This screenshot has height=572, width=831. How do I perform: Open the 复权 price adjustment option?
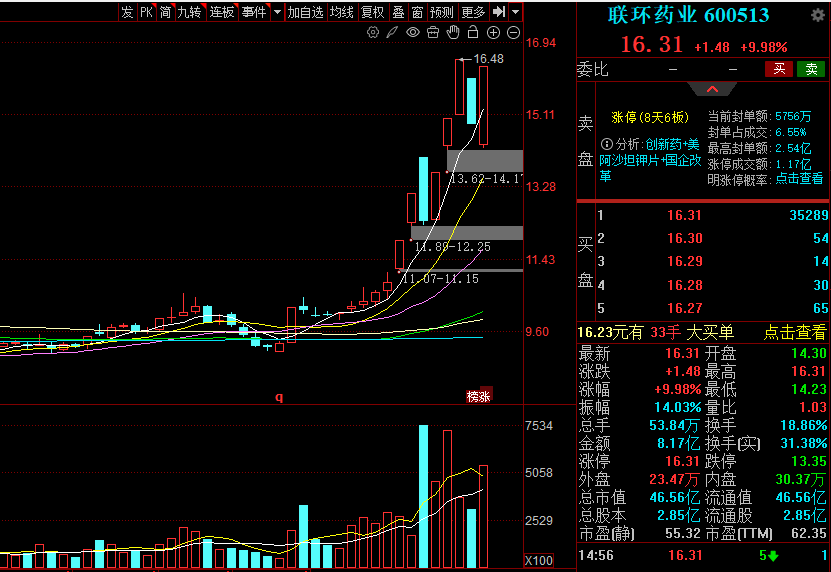click(x=372, y=12)
